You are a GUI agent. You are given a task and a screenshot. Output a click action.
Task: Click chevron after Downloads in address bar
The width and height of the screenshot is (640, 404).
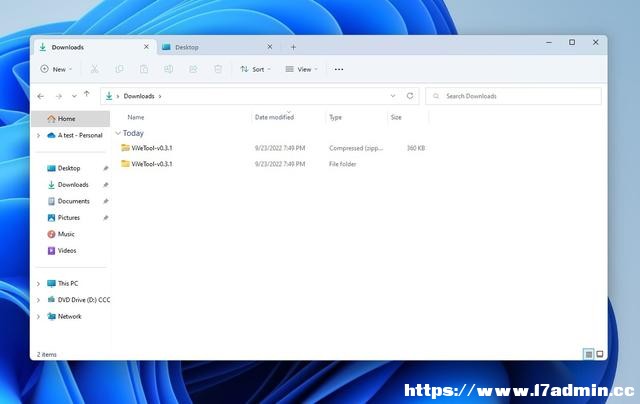tap(160, 96)
